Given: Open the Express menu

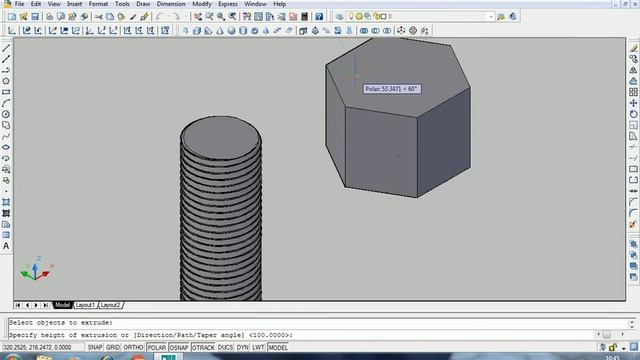Looking at the screenshot, I should tap(228, 4).
